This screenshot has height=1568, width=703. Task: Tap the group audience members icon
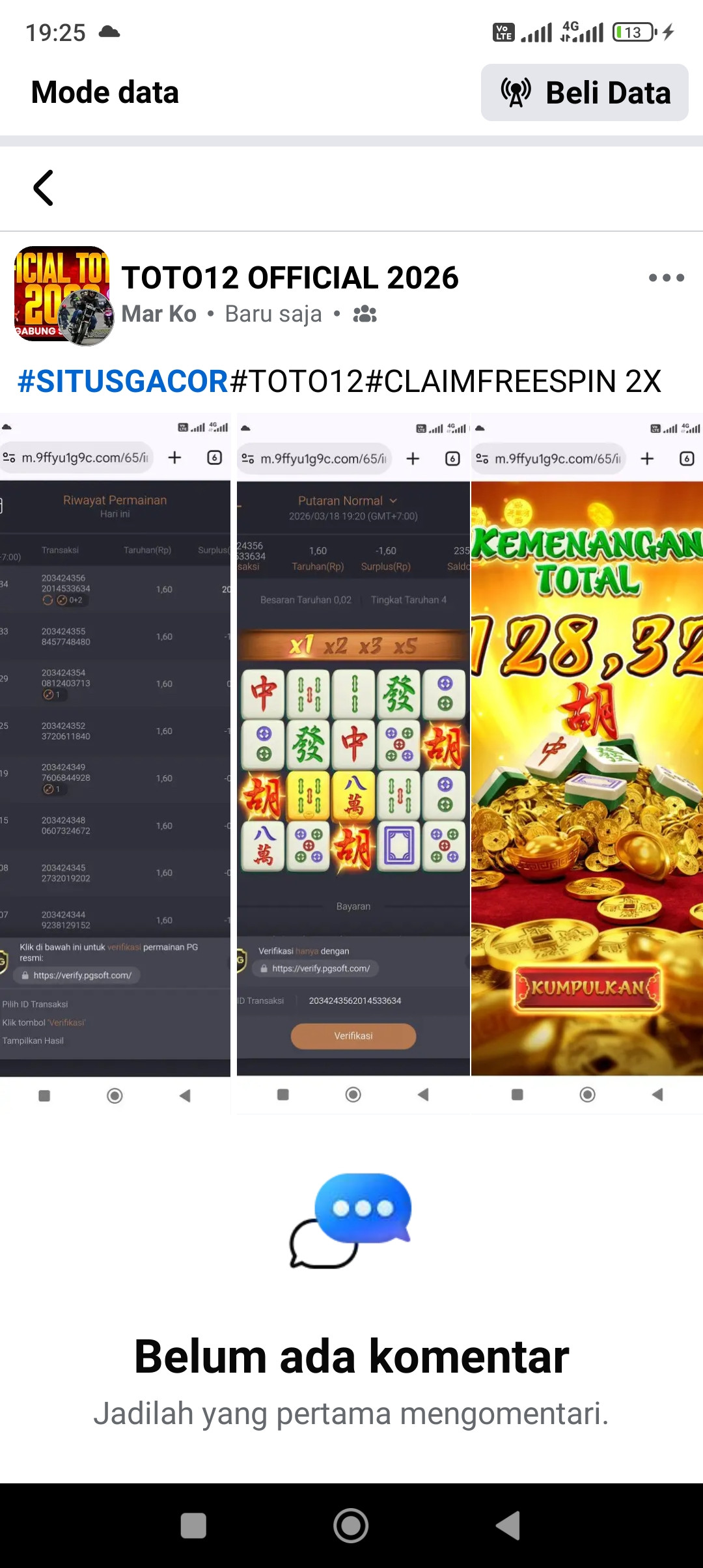[365, 315]
